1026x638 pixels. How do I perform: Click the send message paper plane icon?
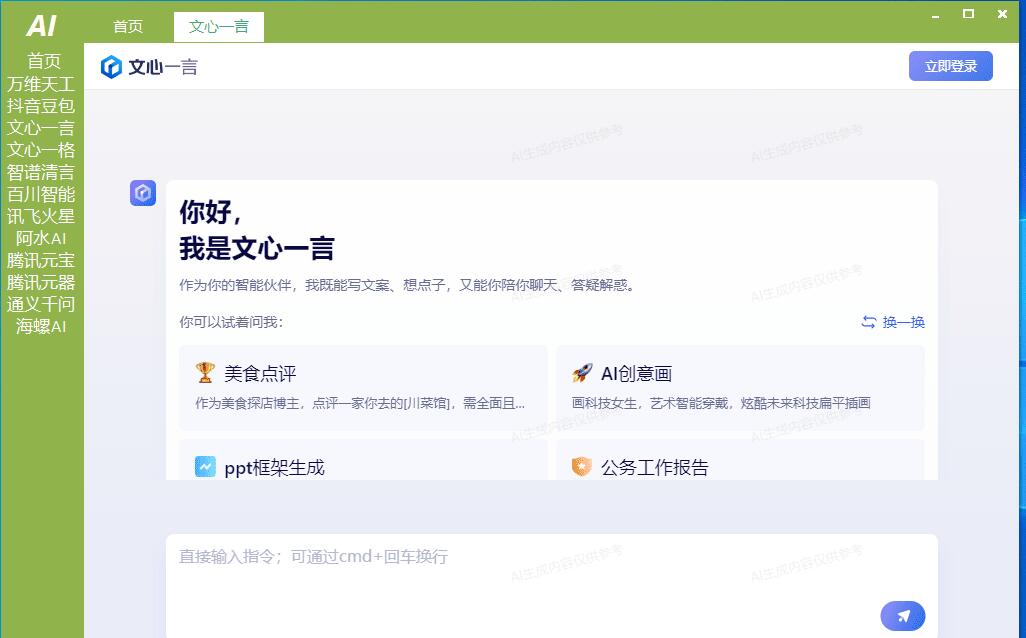pyautogui.click(x=902, y=616)
